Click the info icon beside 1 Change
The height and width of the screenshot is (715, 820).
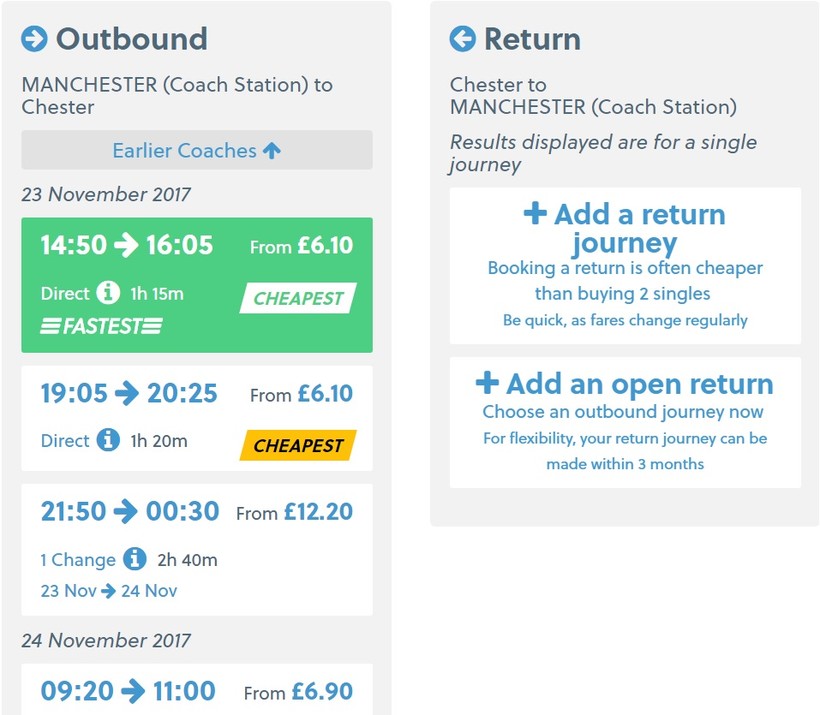click(x=134, y=559)
